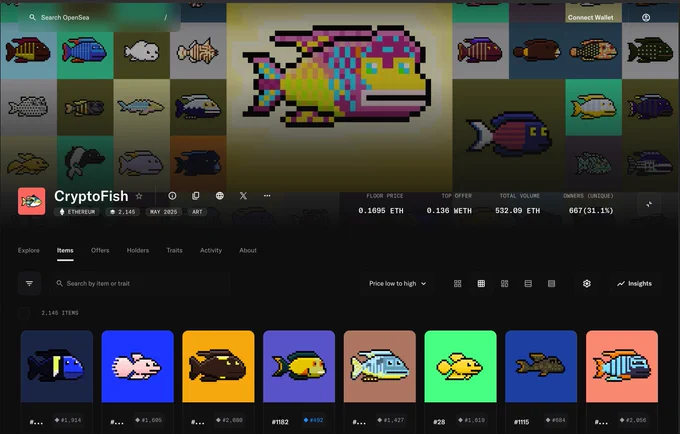Collapse the collection stats header
Screen dimensions: 680x434
(x=649, y=204)
